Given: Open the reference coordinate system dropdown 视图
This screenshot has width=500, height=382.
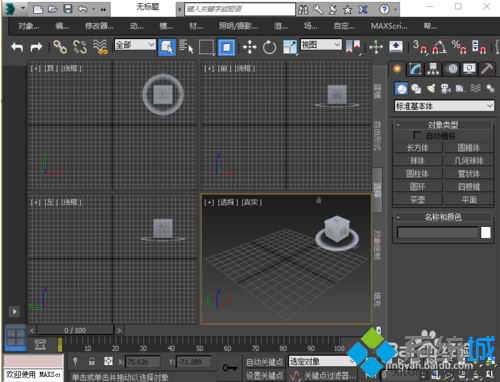Looking at the screenshot, I should click(321, 44).
